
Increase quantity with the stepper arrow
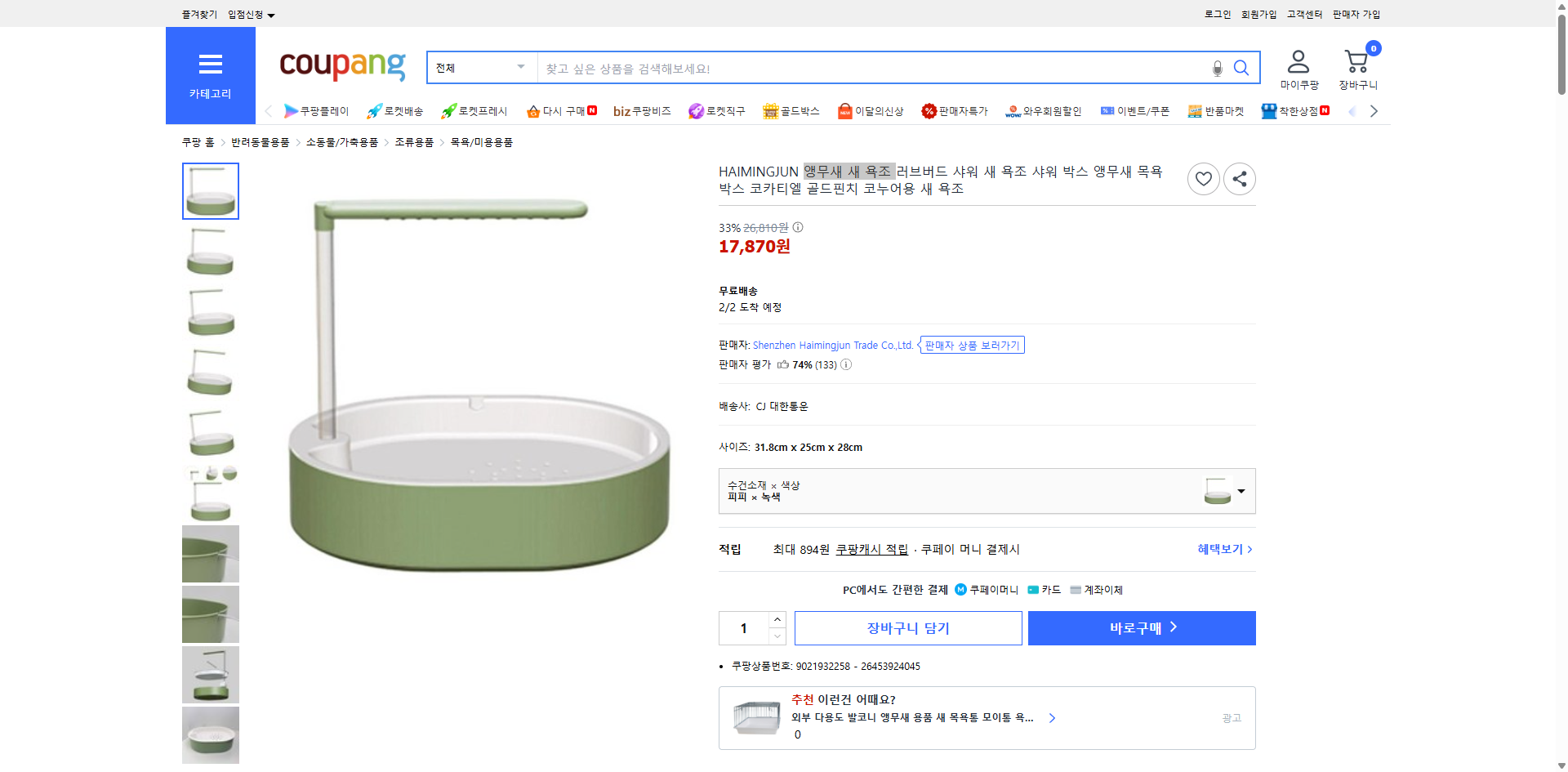pyautogui.click(x=776, y=619)
